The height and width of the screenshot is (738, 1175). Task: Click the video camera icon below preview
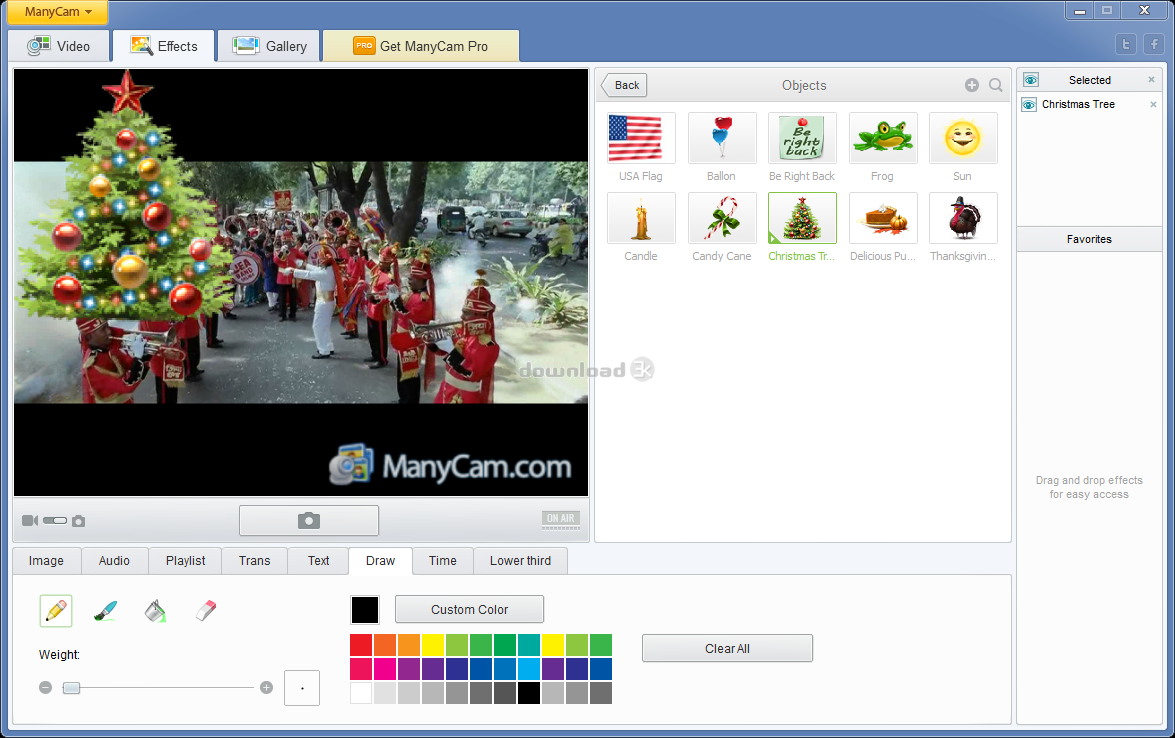pos(30,521)
